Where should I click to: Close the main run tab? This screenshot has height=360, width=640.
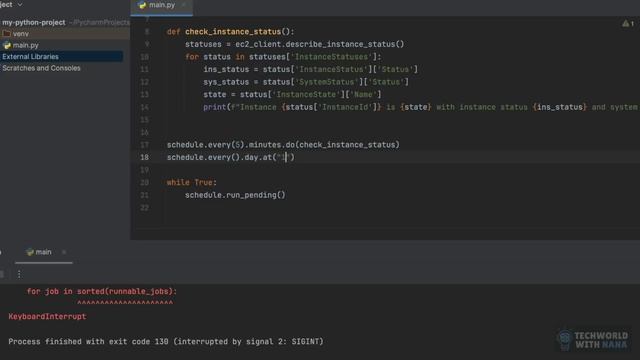[x=64, y=252]
